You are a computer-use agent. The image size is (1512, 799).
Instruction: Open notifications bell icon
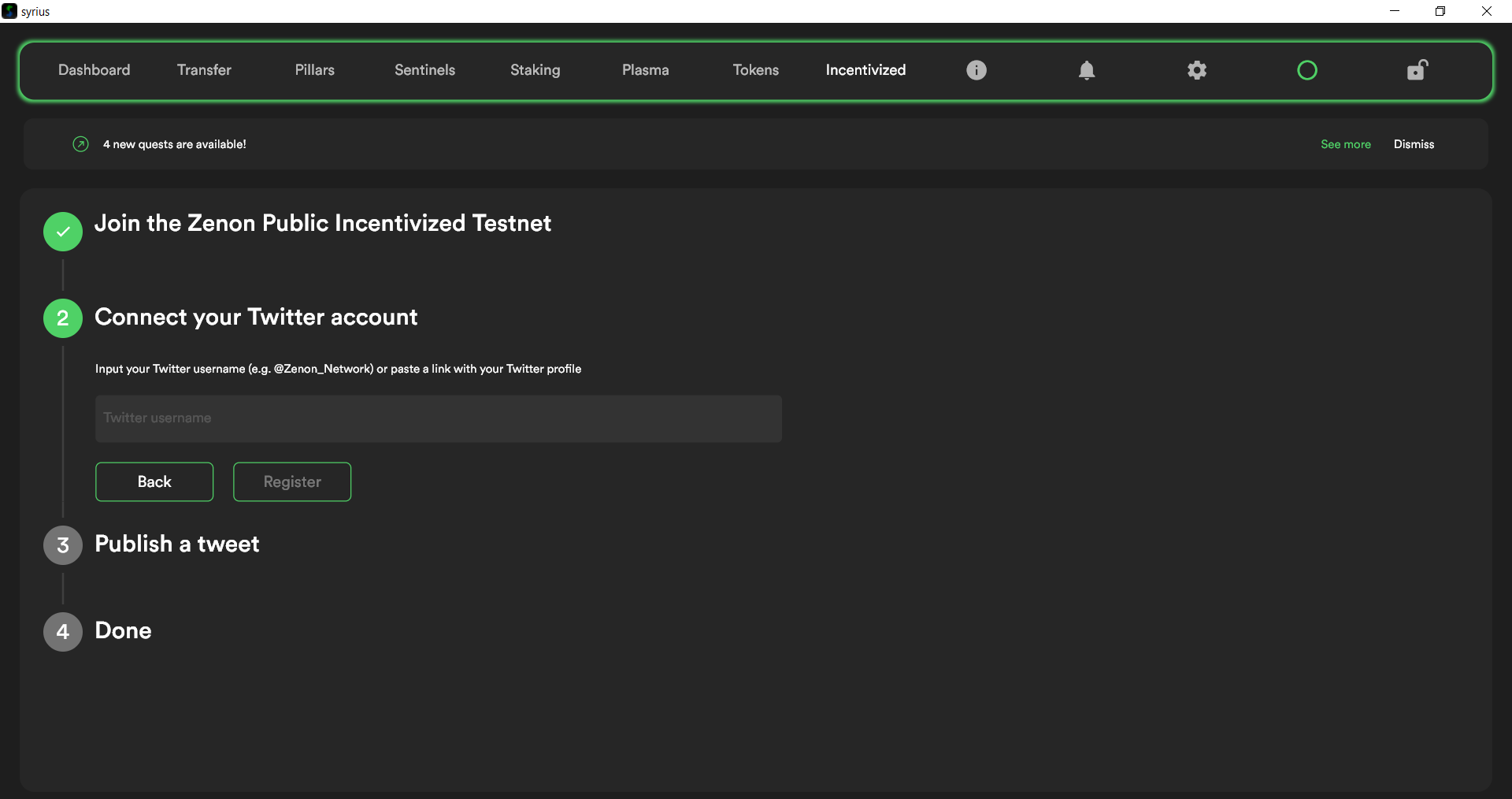(x=1086, y=70)
